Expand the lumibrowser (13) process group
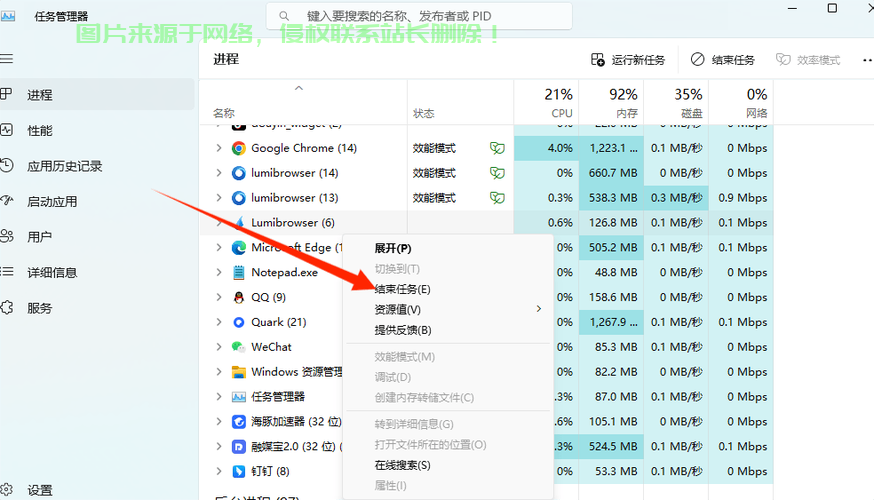The image size is (874, 500). click(x=219, y=198)
